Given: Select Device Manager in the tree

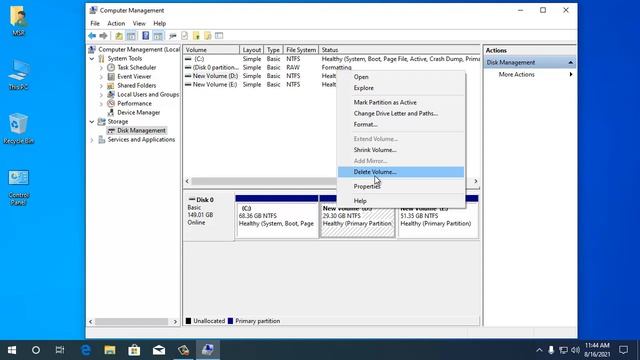Looking at the screenshot, I should pyautogui.click(x=138, y=112).
